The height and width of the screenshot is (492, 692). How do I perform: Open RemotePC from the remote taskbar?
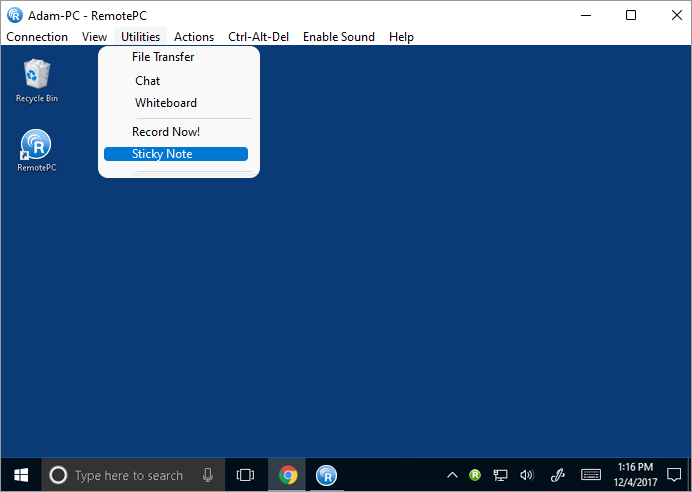point(327,475)
